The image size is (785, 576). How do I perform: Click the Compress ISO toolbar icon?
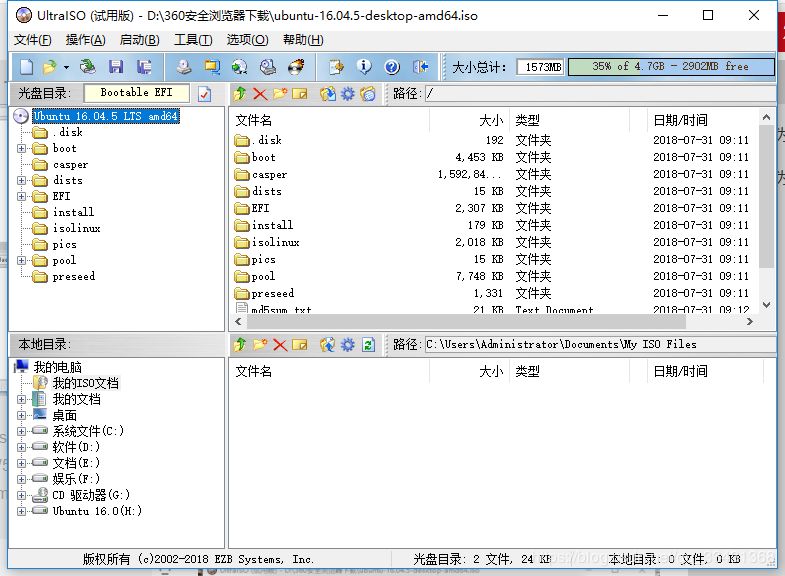[212, 67]
